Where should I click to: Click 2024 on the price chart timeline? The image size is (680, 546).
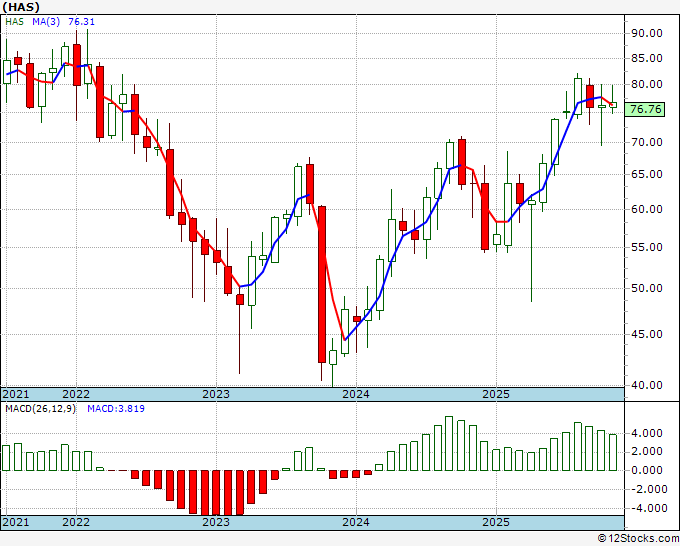pos(356,394)
